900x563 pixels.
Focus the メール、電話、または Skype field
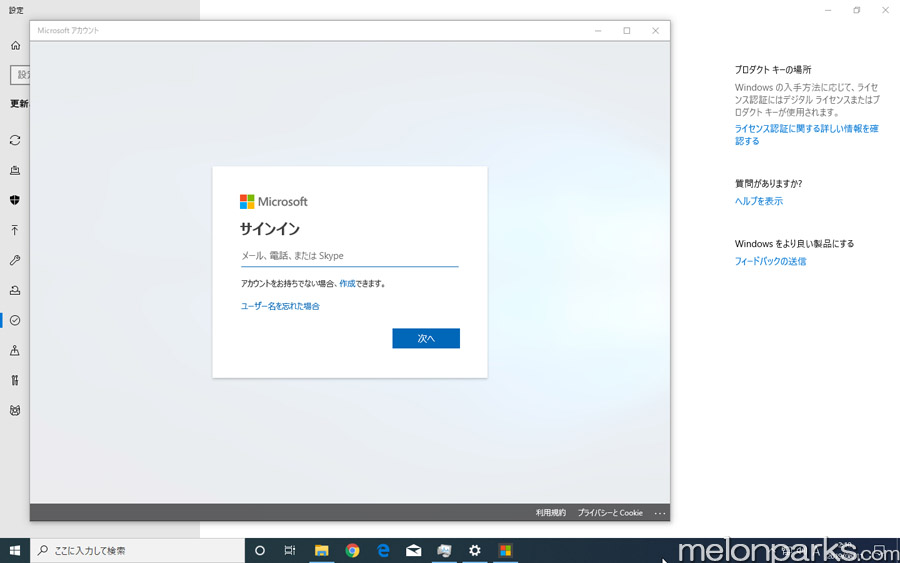350,256
